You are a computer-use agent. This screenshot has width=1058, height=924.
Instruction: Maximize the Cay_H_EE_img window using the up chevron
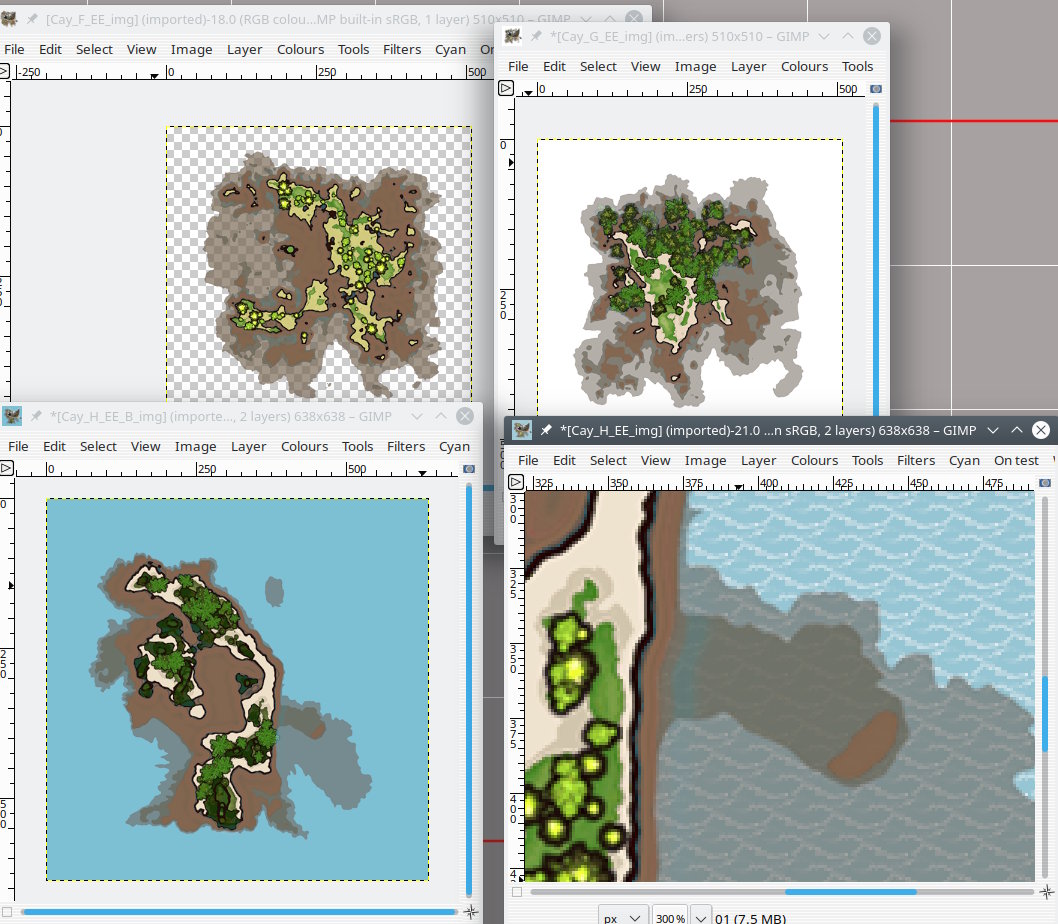[1017, 430]
